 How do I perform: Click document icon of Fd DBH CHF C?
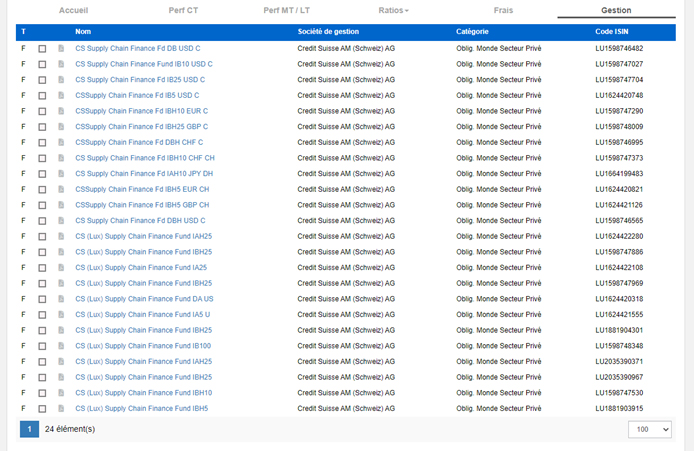point(61,142)
